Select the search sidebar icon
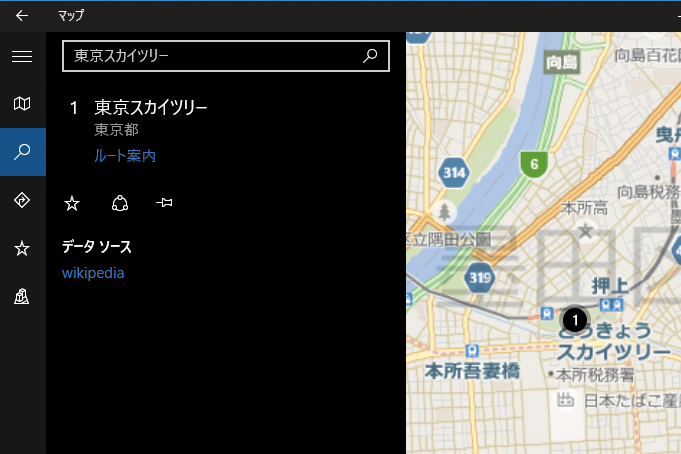This screenshot has width=681, height=454. click(22, 152)
